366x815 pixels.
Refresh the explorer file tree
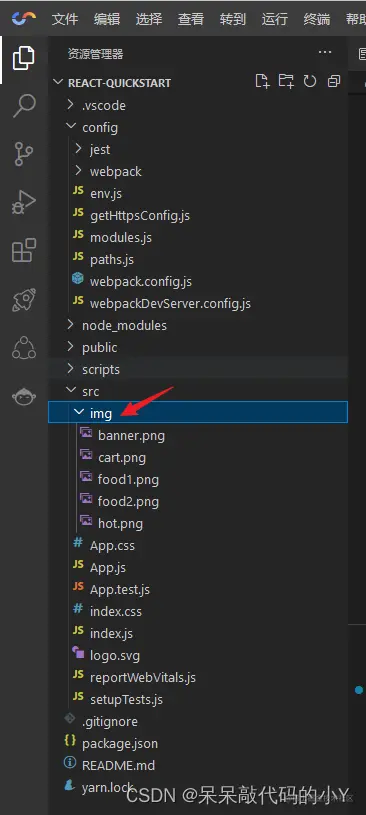click(310, 81)
